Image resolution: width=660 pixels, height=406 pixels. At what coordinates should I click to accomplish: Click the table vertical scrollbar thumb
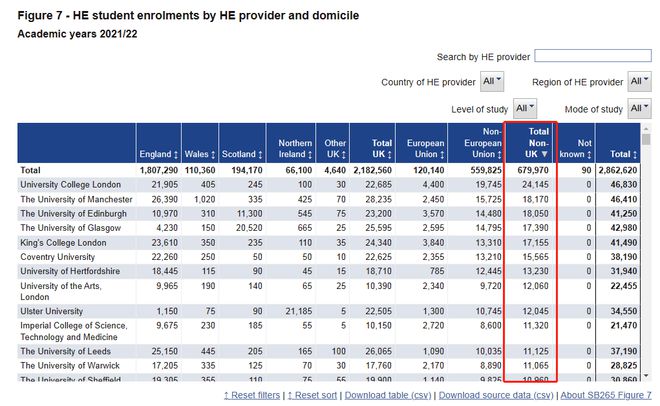coord(646,139)
